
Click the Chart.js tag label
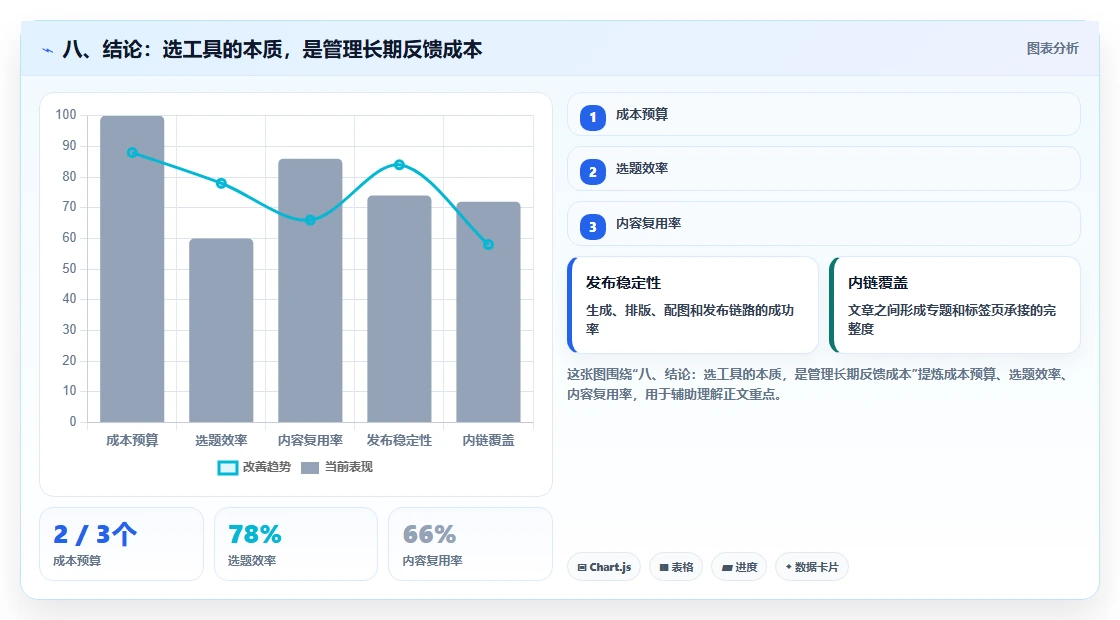(x=610, y=567)
